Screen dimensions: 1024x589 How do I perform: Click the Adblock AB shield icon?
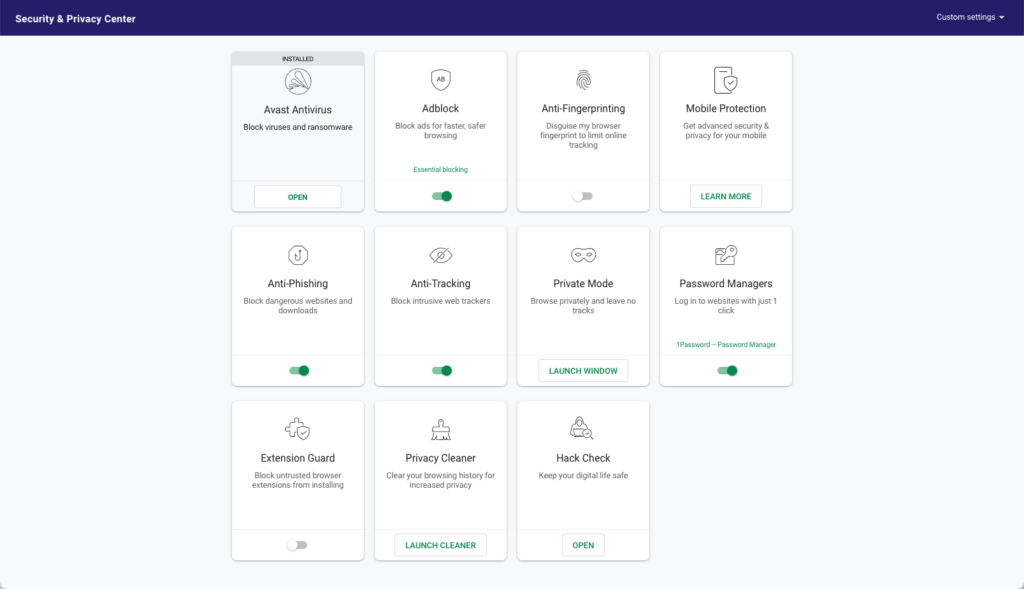click(440, 80)
